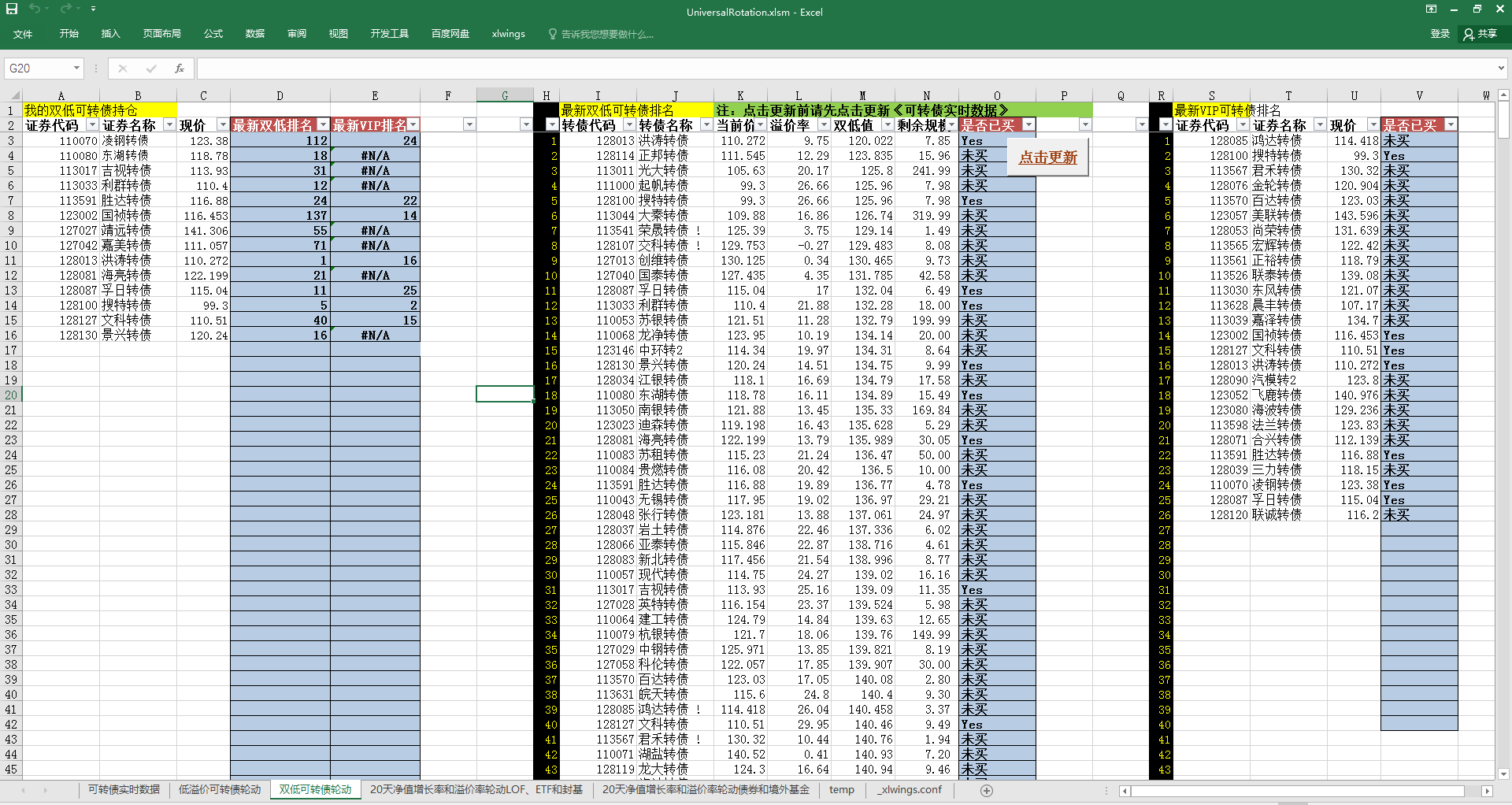This screenshot has width=1512, height=805.
Task: Expand the 溢价率 filter dropdown in column L
Action: click(x=824, y=125)
